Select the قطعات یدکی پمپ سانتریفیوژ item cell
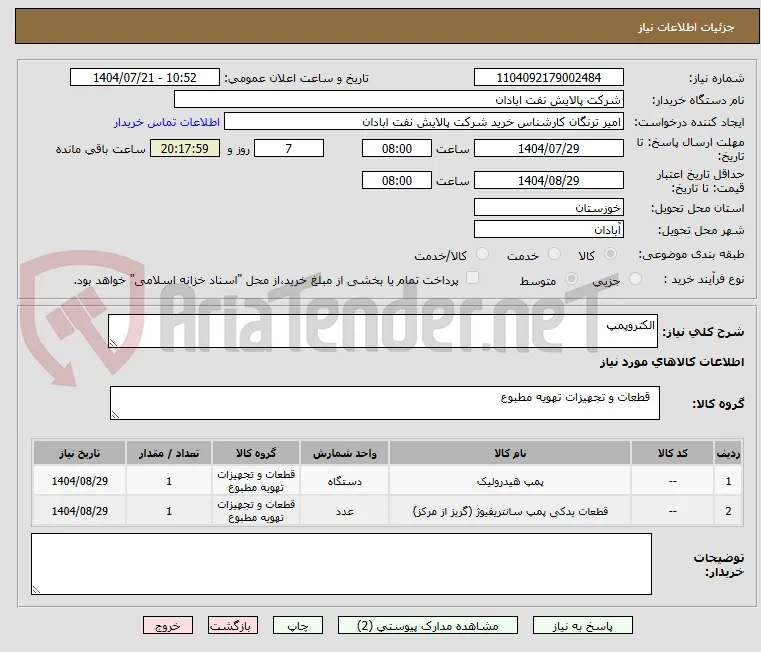 pos(510,511)
